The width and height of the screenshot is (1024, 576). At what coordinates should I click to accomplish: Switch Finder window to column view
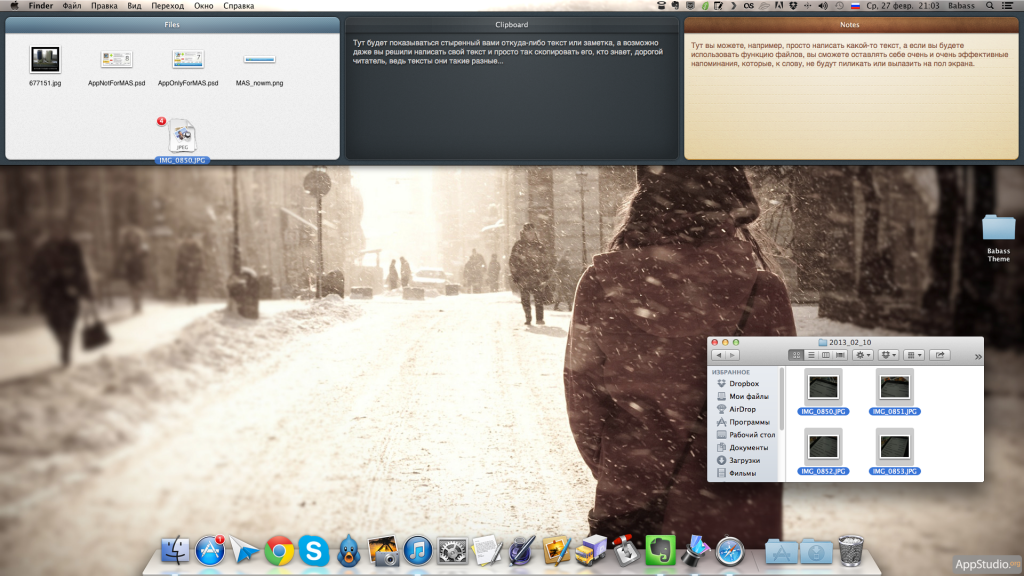(825, 355)
